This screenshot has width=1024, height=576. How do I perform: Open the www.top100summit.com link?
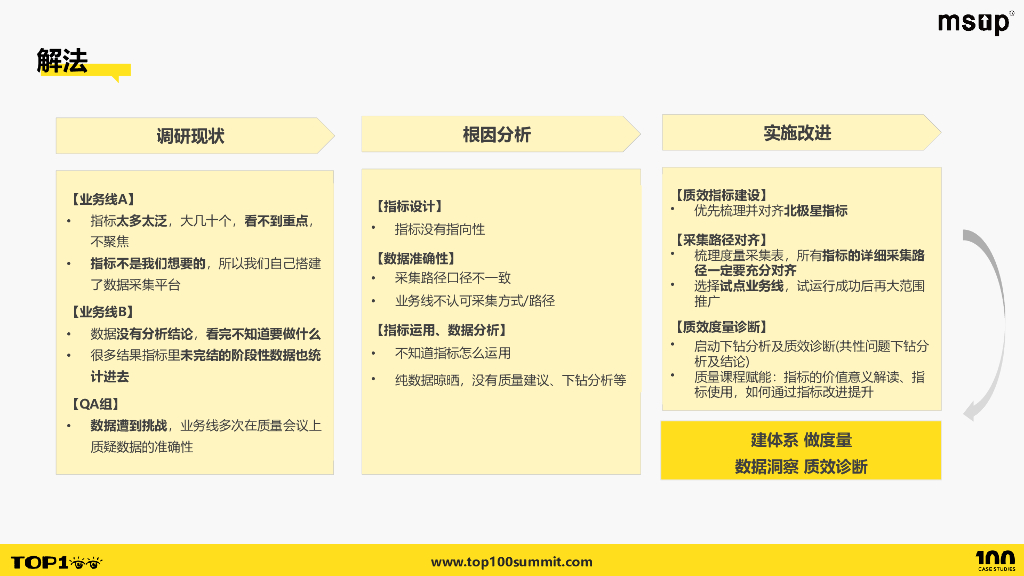pos(512,561)
